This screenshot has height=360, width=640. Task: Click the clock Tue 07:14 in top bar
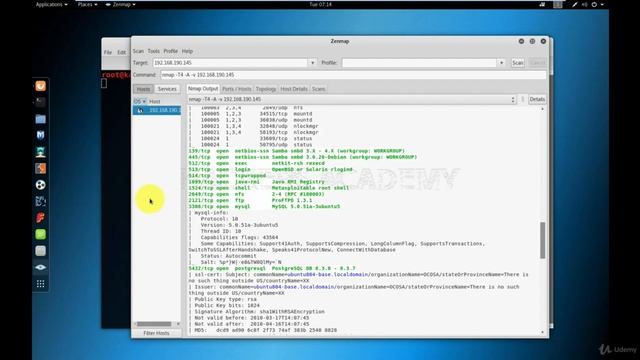tap(320, 4)
